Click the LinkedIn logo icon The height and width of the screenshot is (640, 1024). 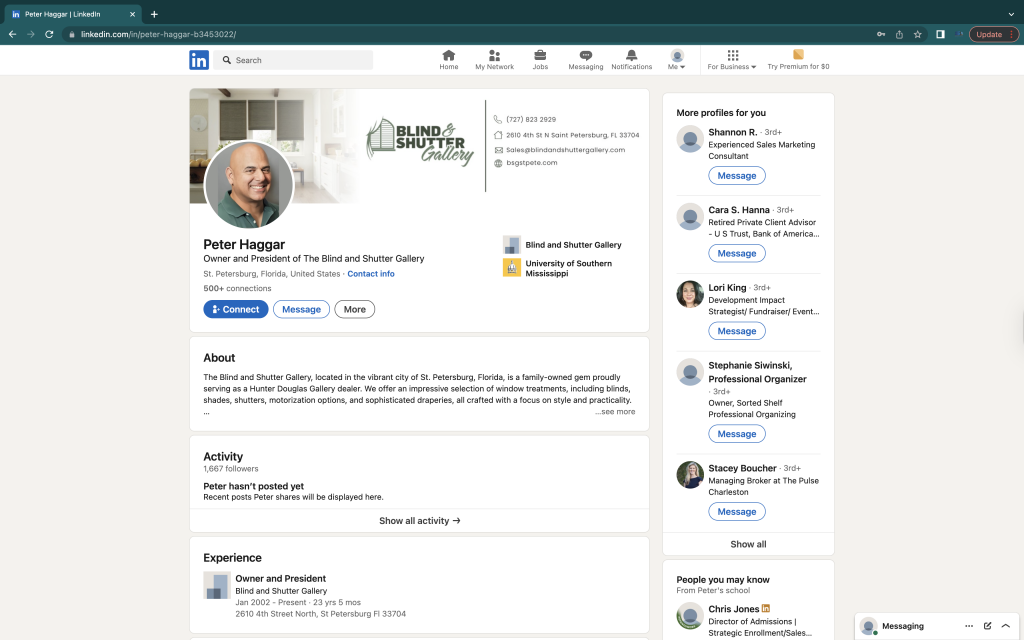point(199,60)
